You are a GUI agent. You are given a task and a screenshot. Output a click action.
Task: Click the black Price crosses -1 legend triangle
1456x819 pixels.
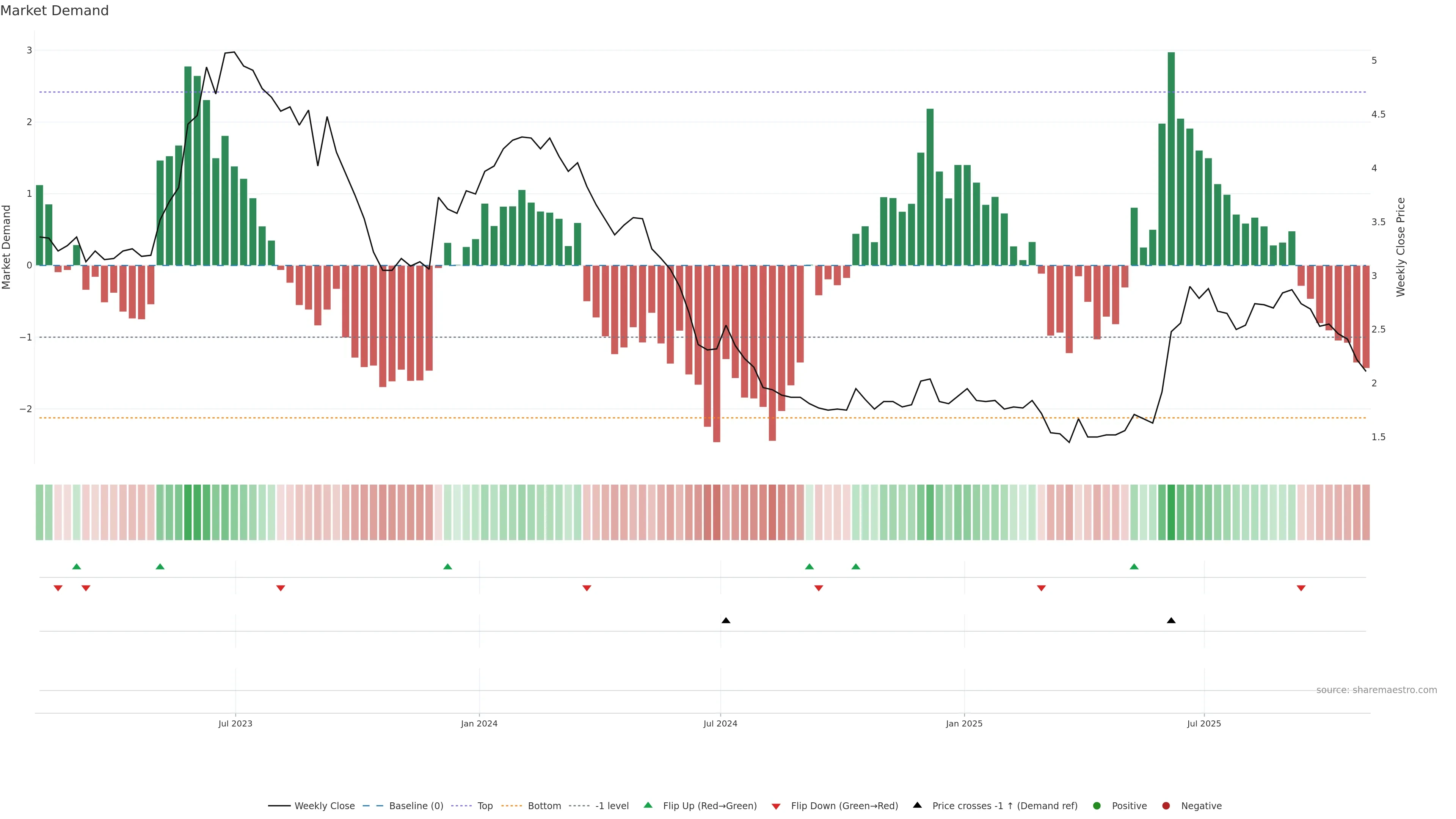point(917,805)
